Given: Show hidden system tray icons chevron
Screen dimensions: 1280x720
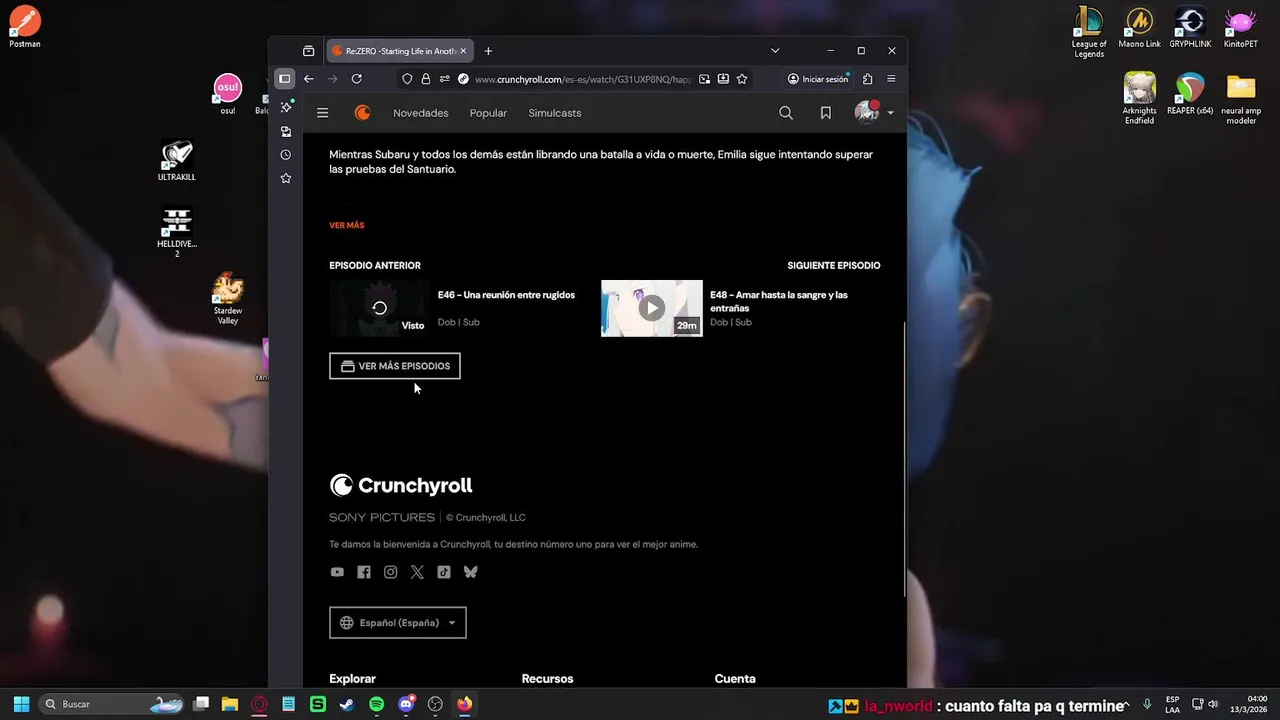Looking at the screenshot, I should [x=1128, y=704].
